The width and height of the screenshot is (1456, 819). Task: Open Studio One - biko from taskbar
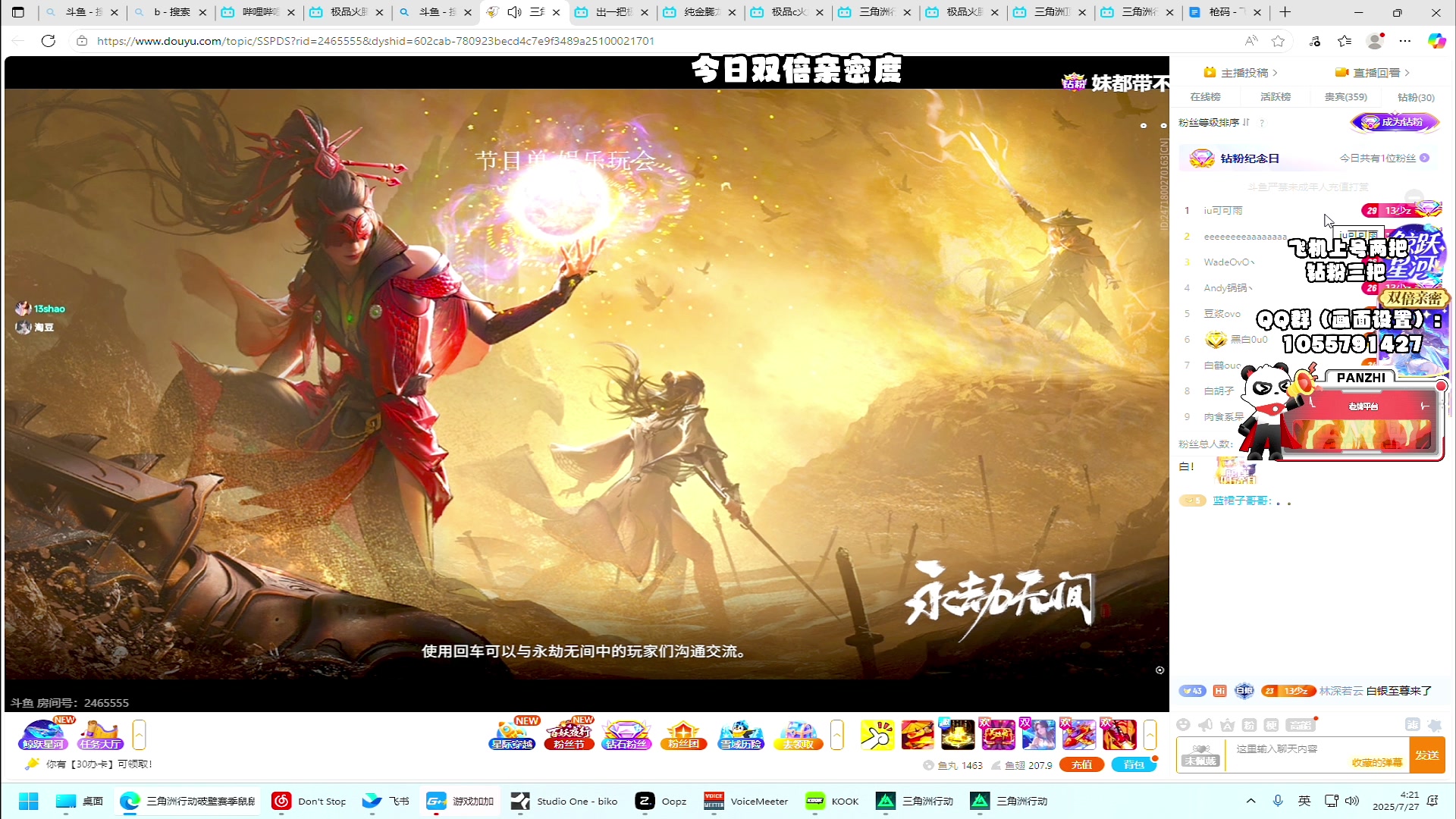pyautogui.click(x=564, y=801)
